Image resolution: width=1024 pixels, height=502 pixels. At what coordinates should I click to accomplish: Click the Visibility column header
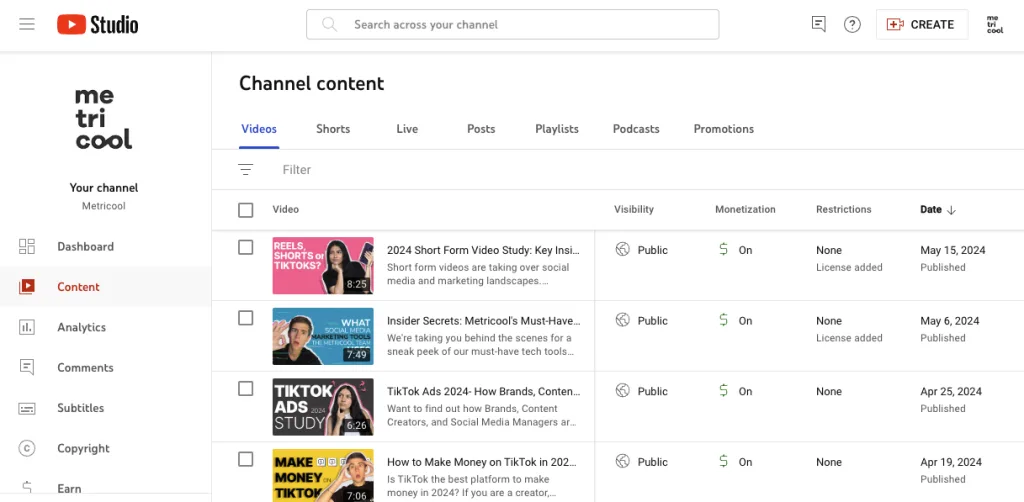[633, 210]
